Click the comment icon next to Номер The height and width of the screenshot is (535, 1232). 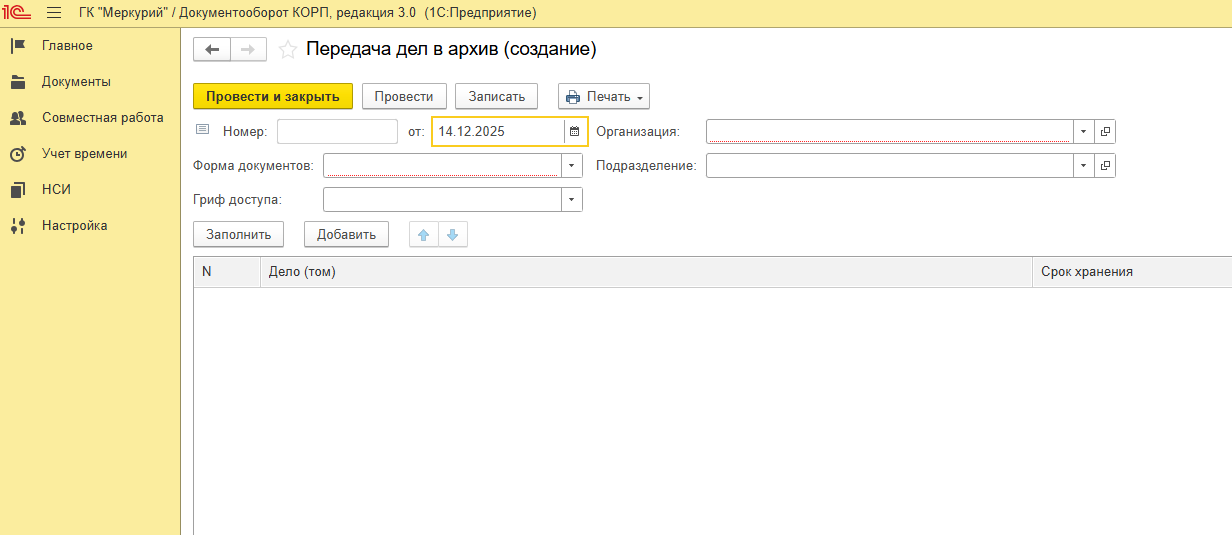point(203,130)
